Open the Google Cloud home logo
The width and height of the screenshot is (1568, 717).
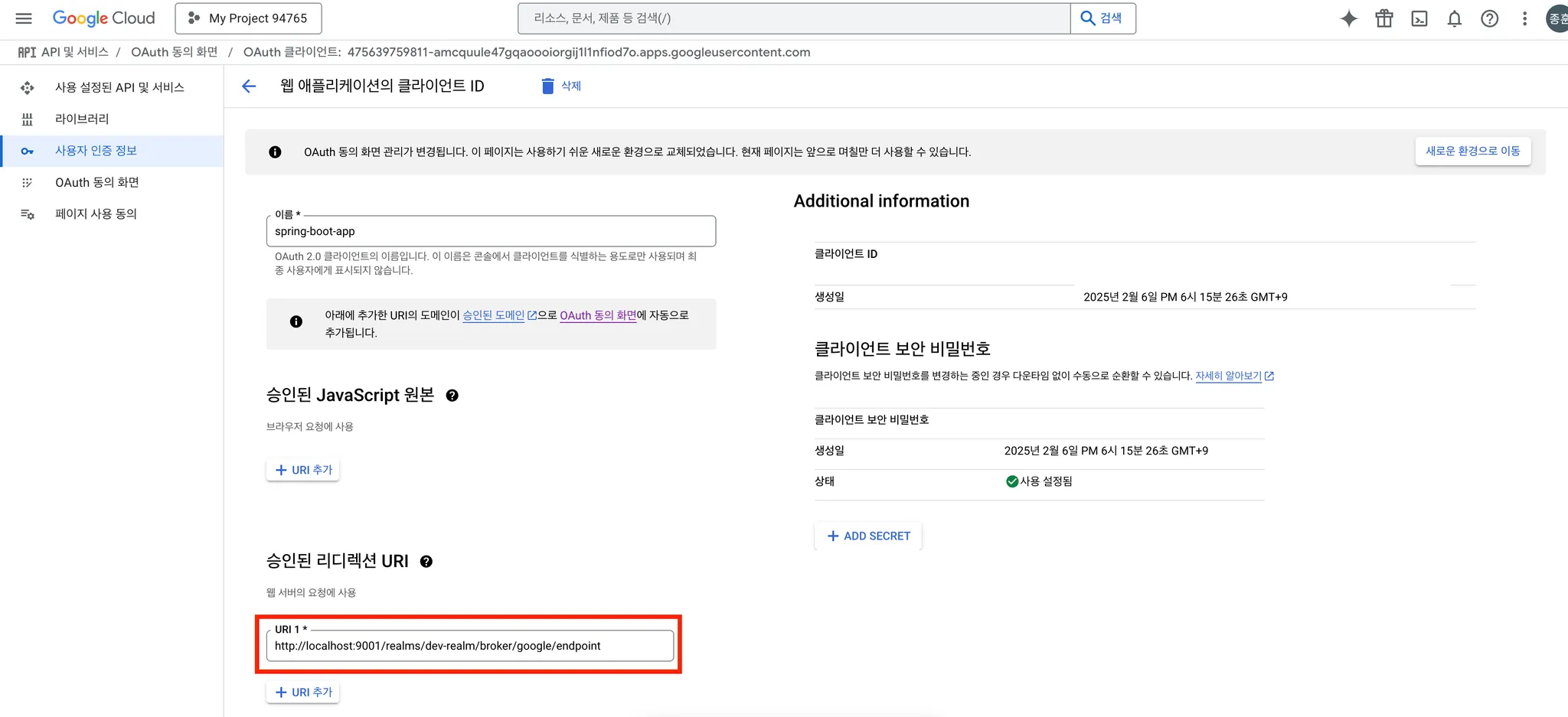[103, 18]
